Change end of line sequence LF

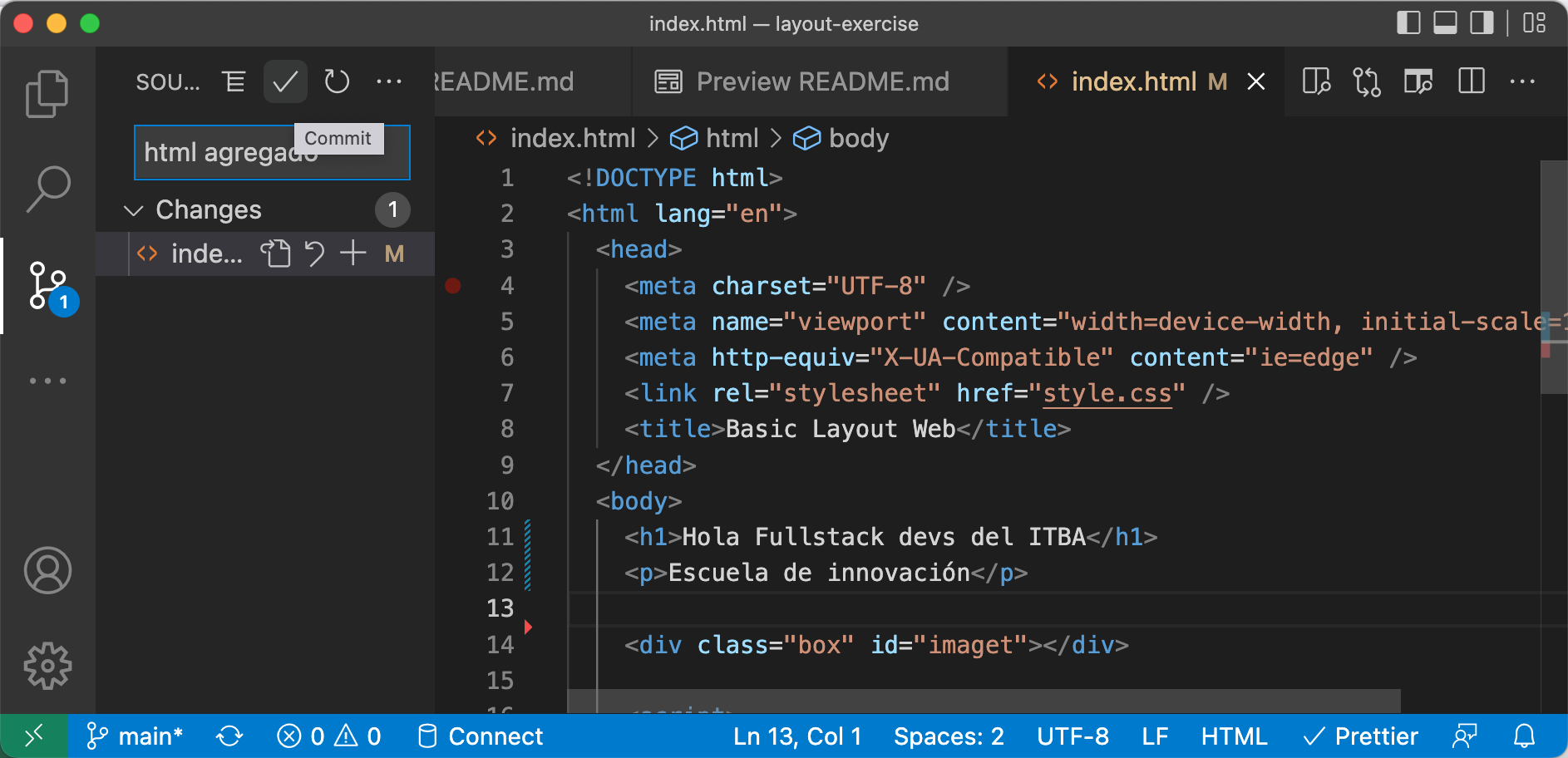(x=1155, y=736)
